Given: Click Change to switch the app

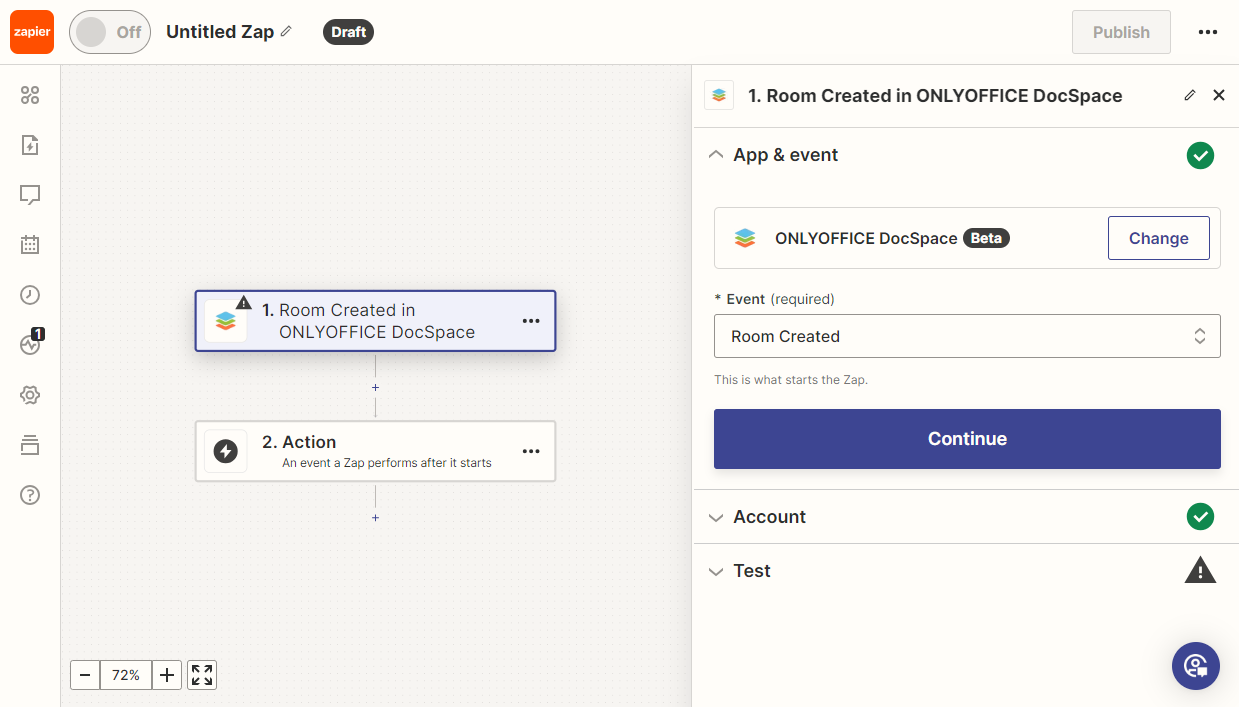Looking at the screenshot, I should (1158, 238).
